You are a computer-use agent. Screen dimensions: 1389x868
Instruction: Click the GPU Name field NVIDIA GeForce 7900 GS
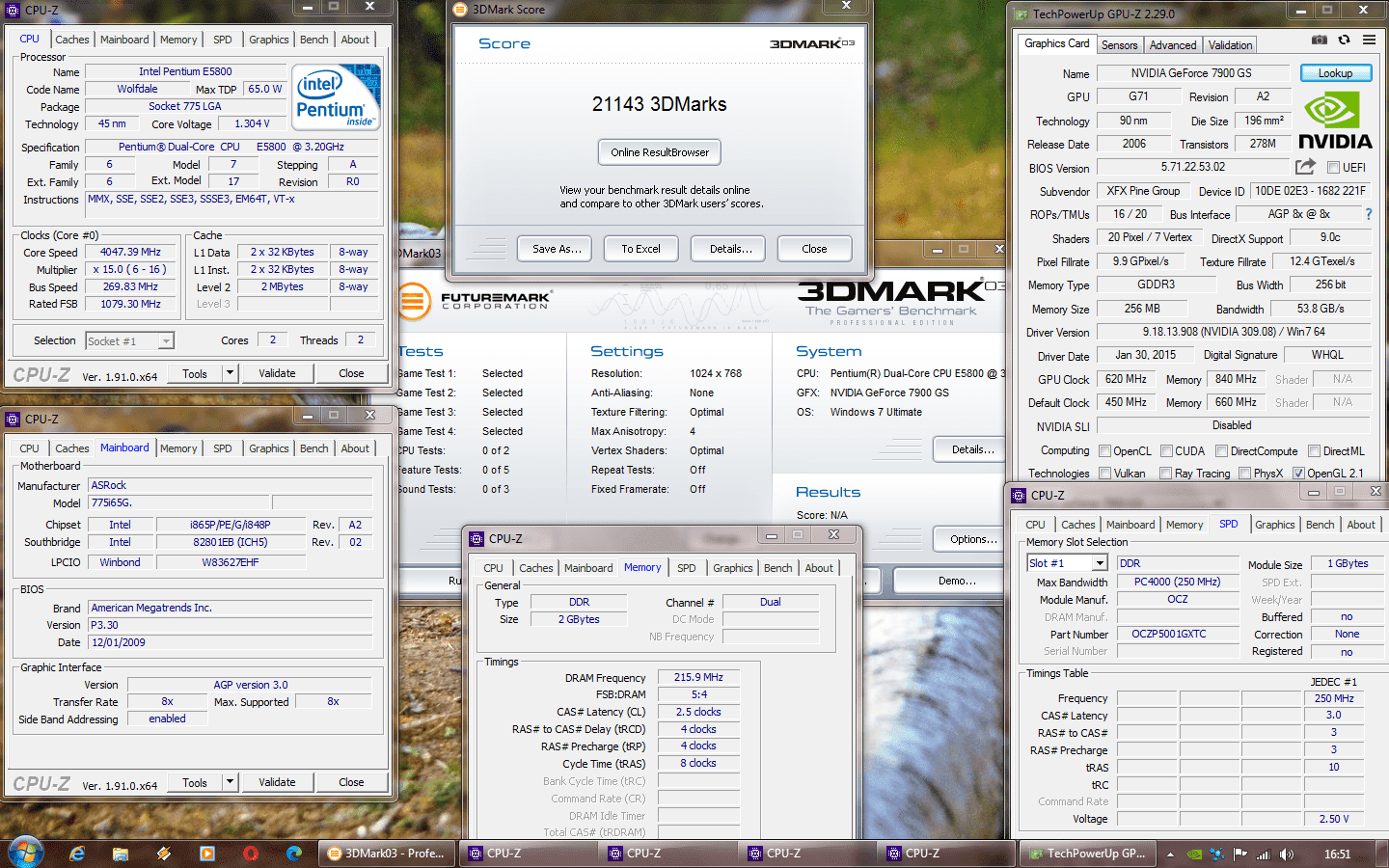[1191, 73]
